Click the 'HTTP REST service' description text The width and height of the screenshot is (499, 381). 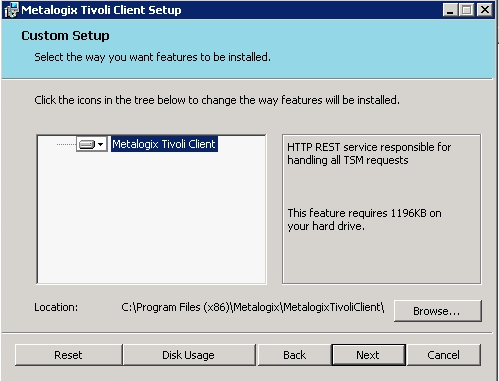(x=369, y=154)
